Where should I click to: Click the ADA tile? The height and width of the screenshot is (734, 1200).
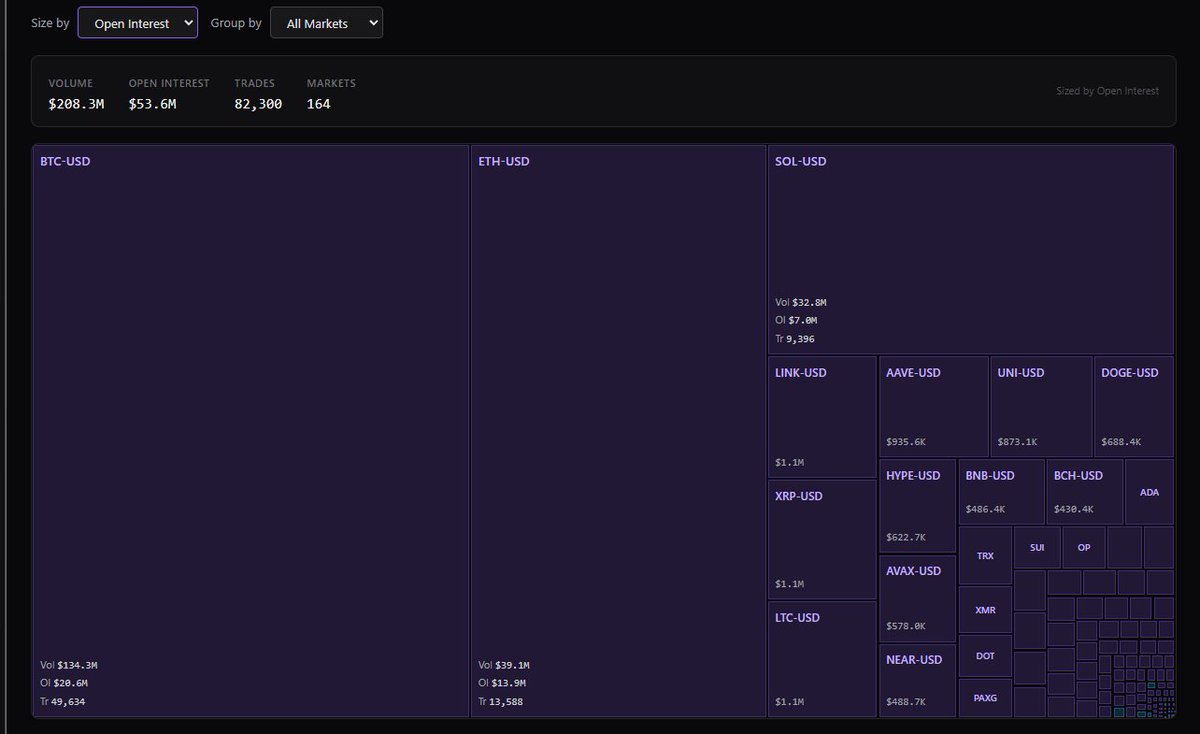pyautogui.click(x=1149, y=492)
